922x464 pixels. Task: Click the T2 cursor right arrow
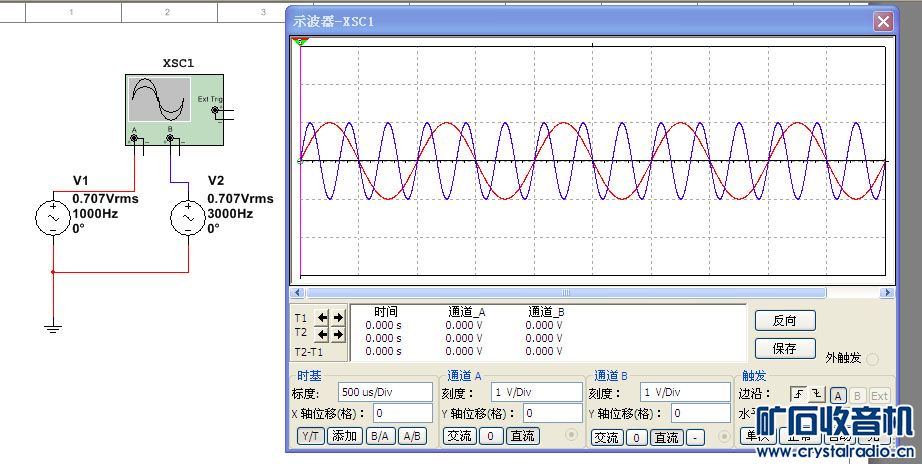click(338, 334)
